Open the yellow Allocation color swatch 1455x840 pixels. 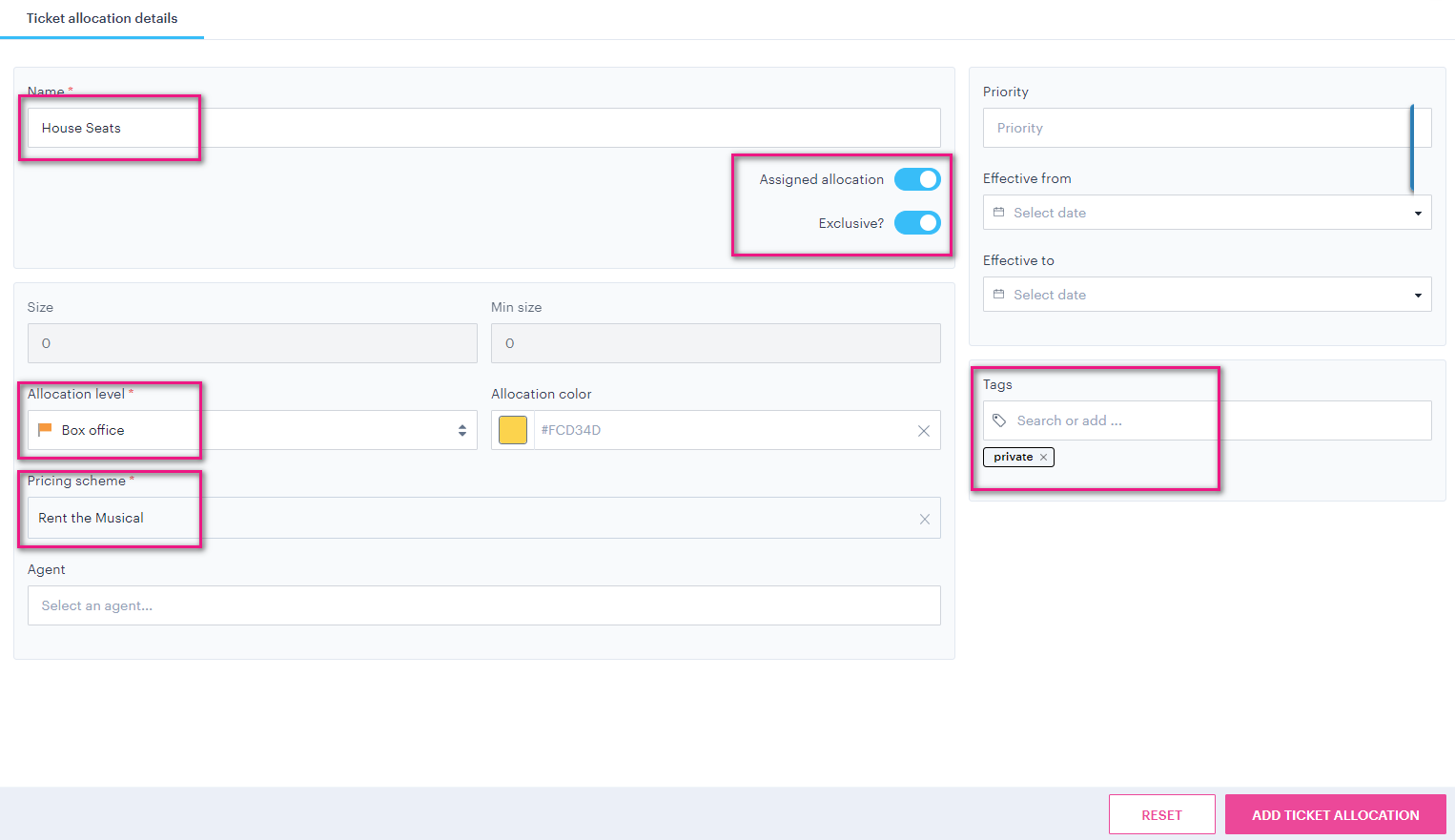point(513,430)
